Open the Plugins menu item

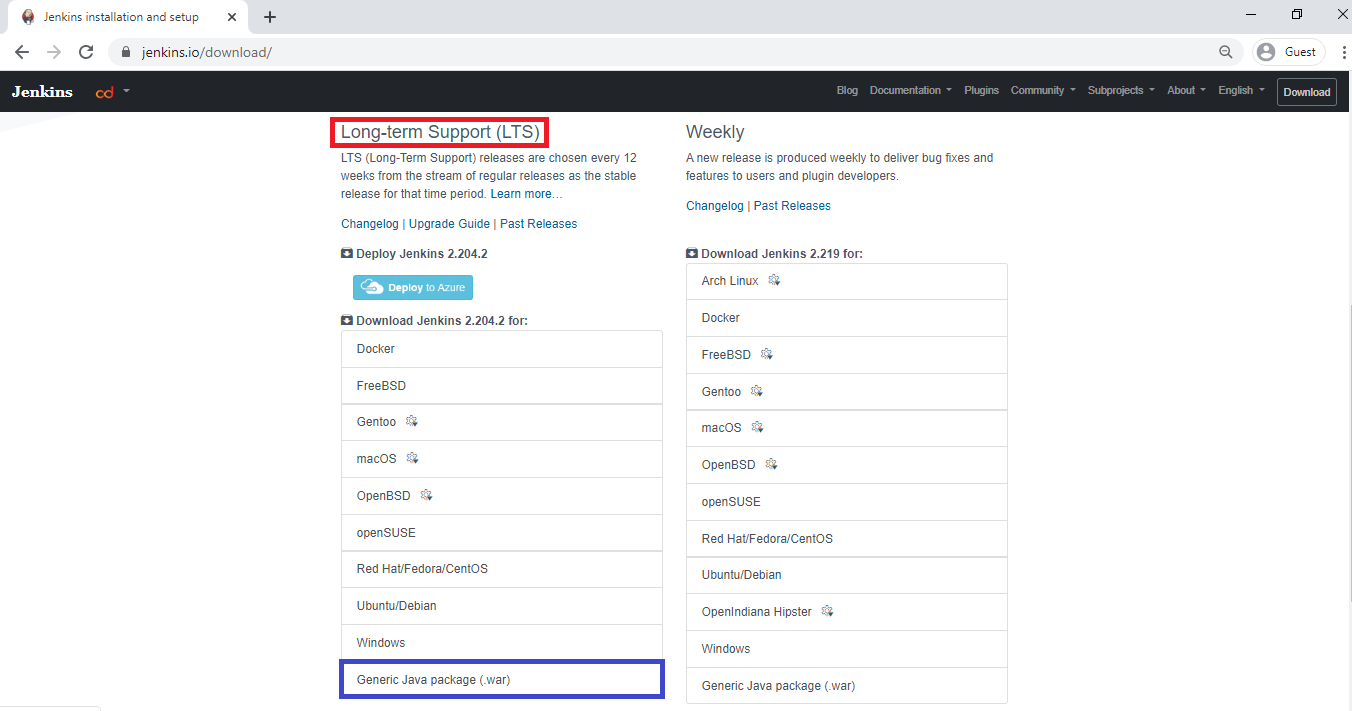click(x=981, y=90)
